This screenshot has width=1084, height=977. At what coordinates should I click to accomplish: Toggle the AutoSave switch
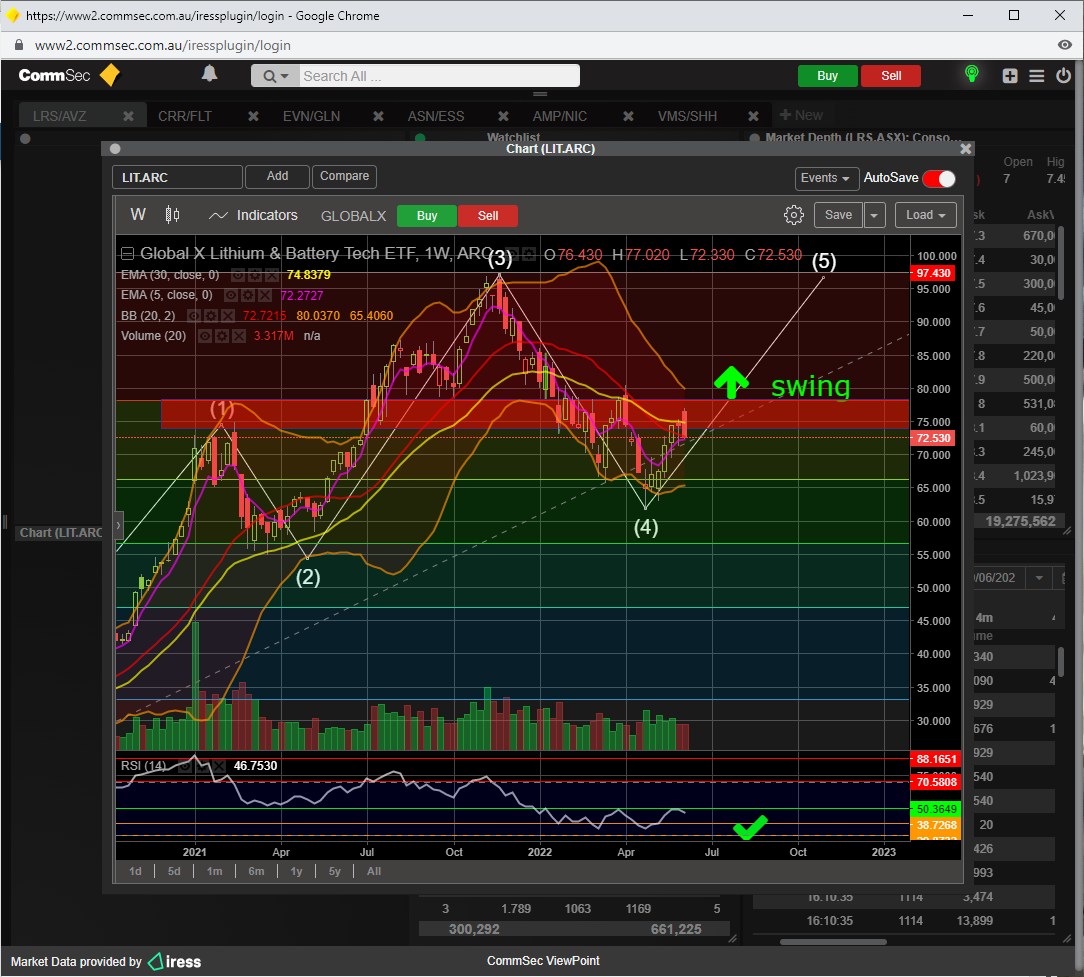938,178
